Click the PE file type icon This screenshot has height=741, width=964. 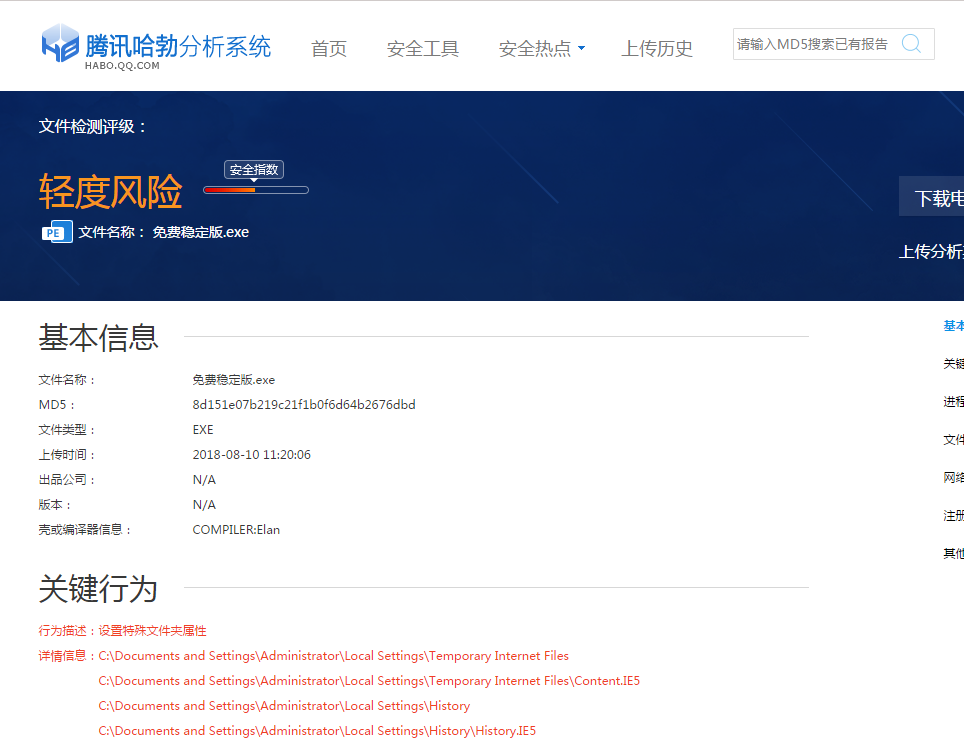pyautogui.click(x=55, y=232)
